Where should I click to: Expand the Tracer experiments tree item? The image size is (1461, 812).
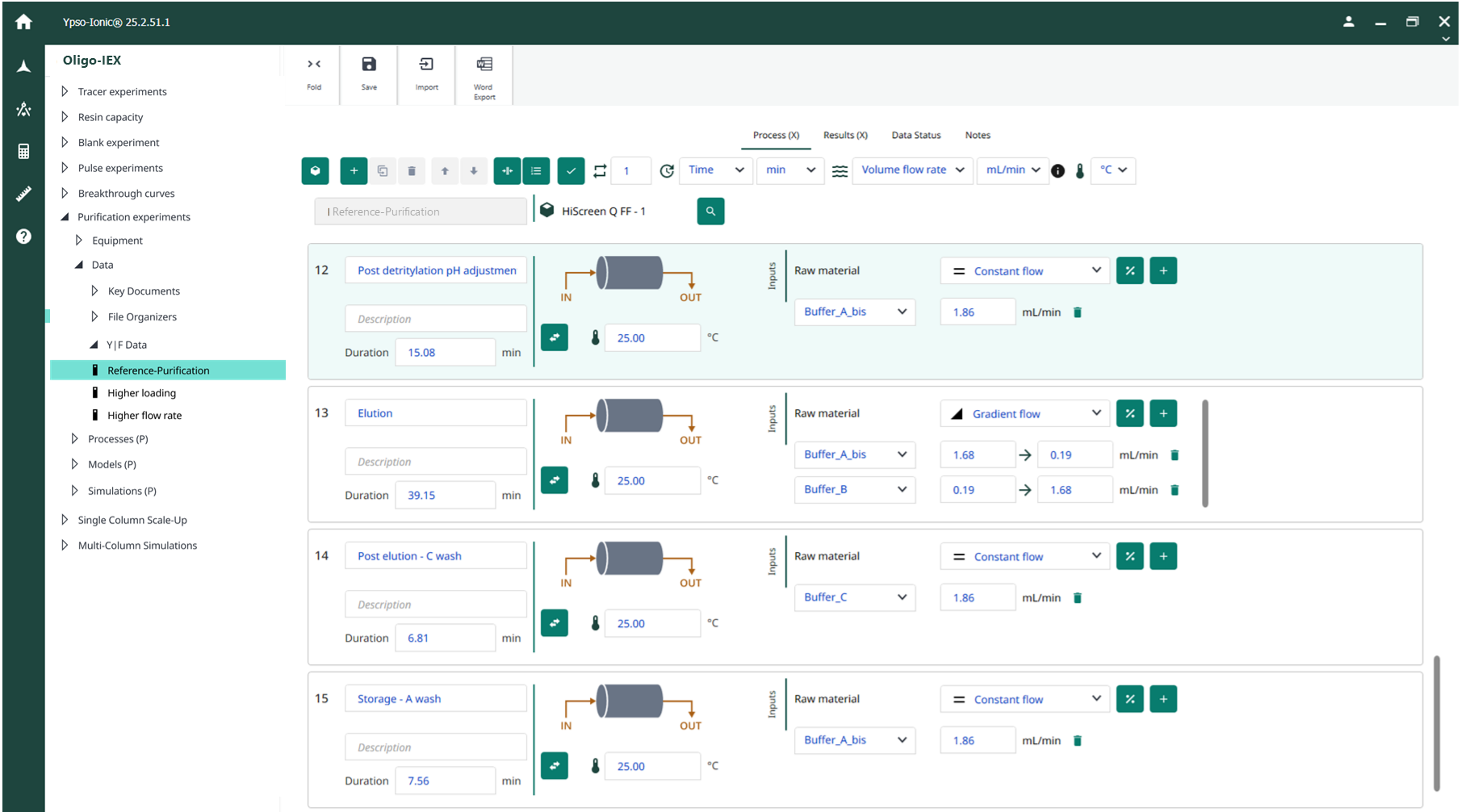tap(65, 91)
